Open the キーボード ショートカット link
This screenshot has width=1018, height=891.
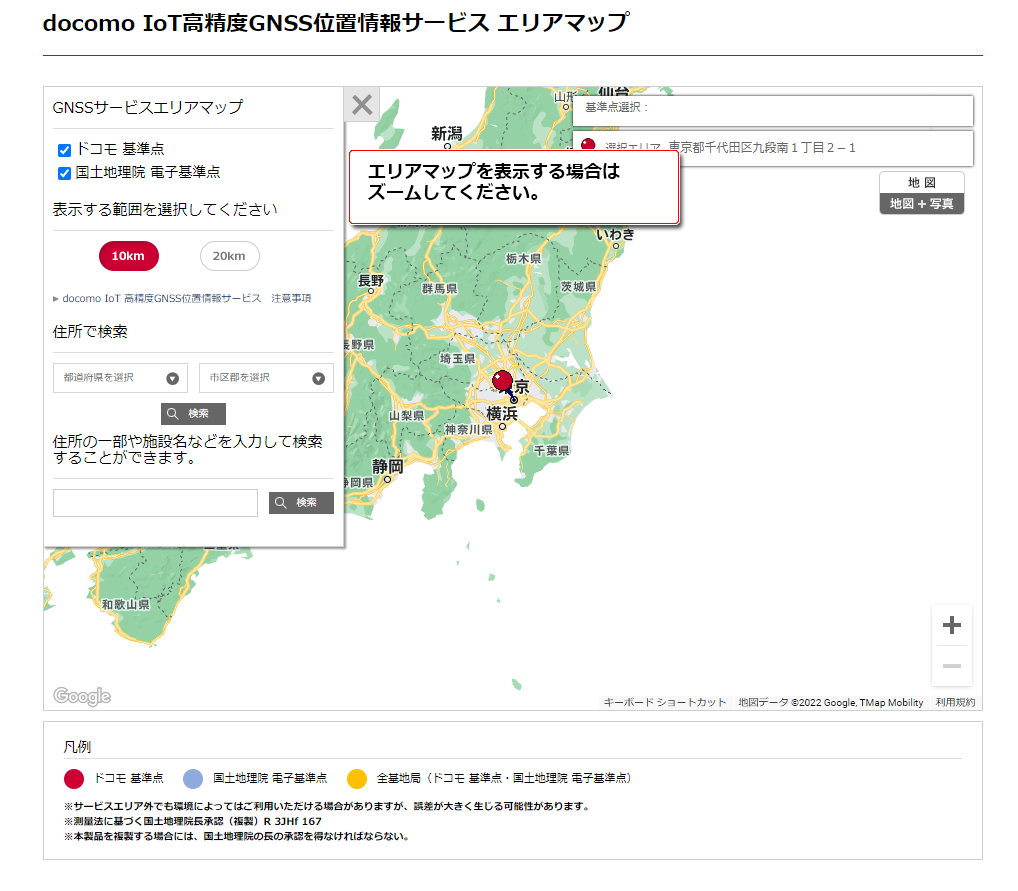point(665,703)
